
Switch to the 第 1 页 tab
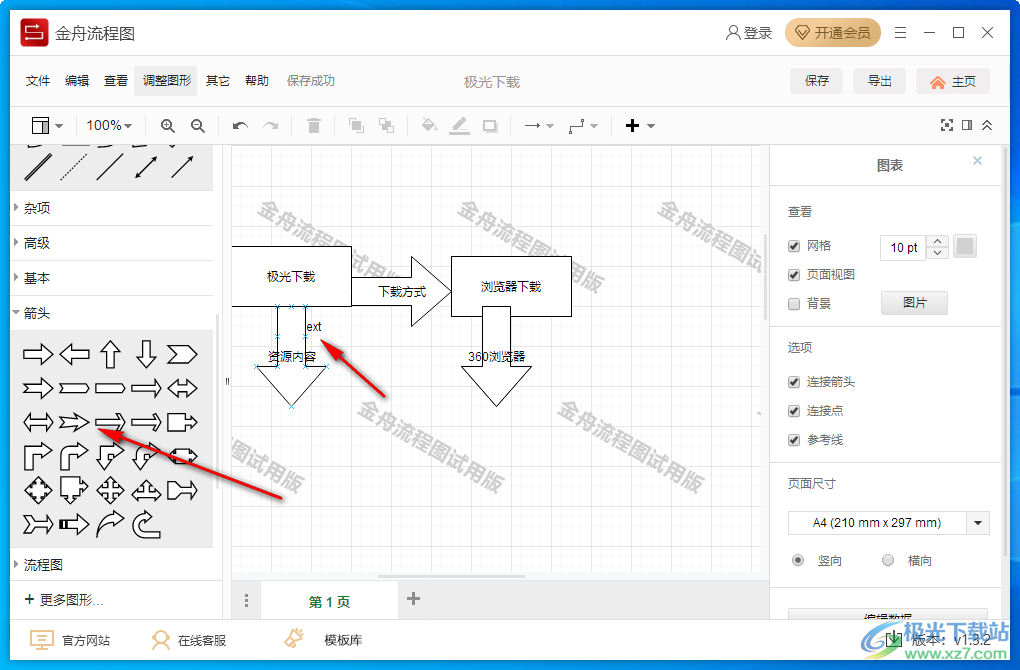pyautogui.click(x=329, y=602)
